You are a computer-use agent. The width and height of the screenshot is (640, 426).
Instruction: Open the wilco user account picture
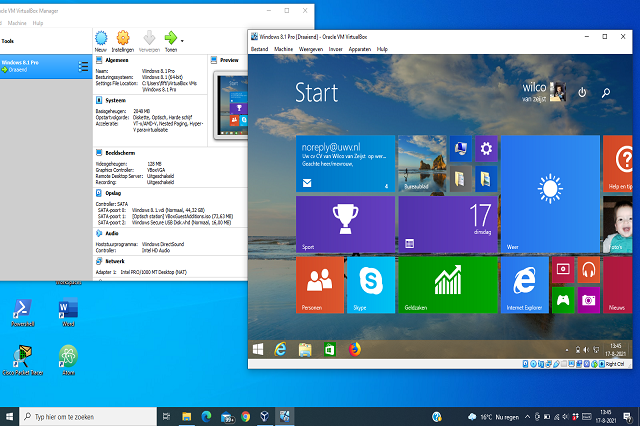click(558, 92)
